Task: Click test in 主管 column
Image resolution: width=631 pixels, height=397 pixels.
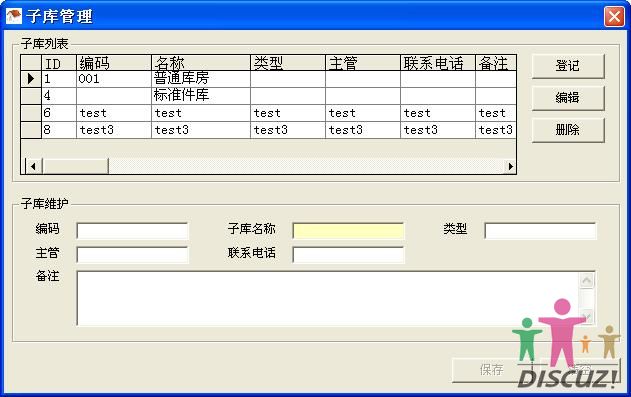Action: point(363,113)
